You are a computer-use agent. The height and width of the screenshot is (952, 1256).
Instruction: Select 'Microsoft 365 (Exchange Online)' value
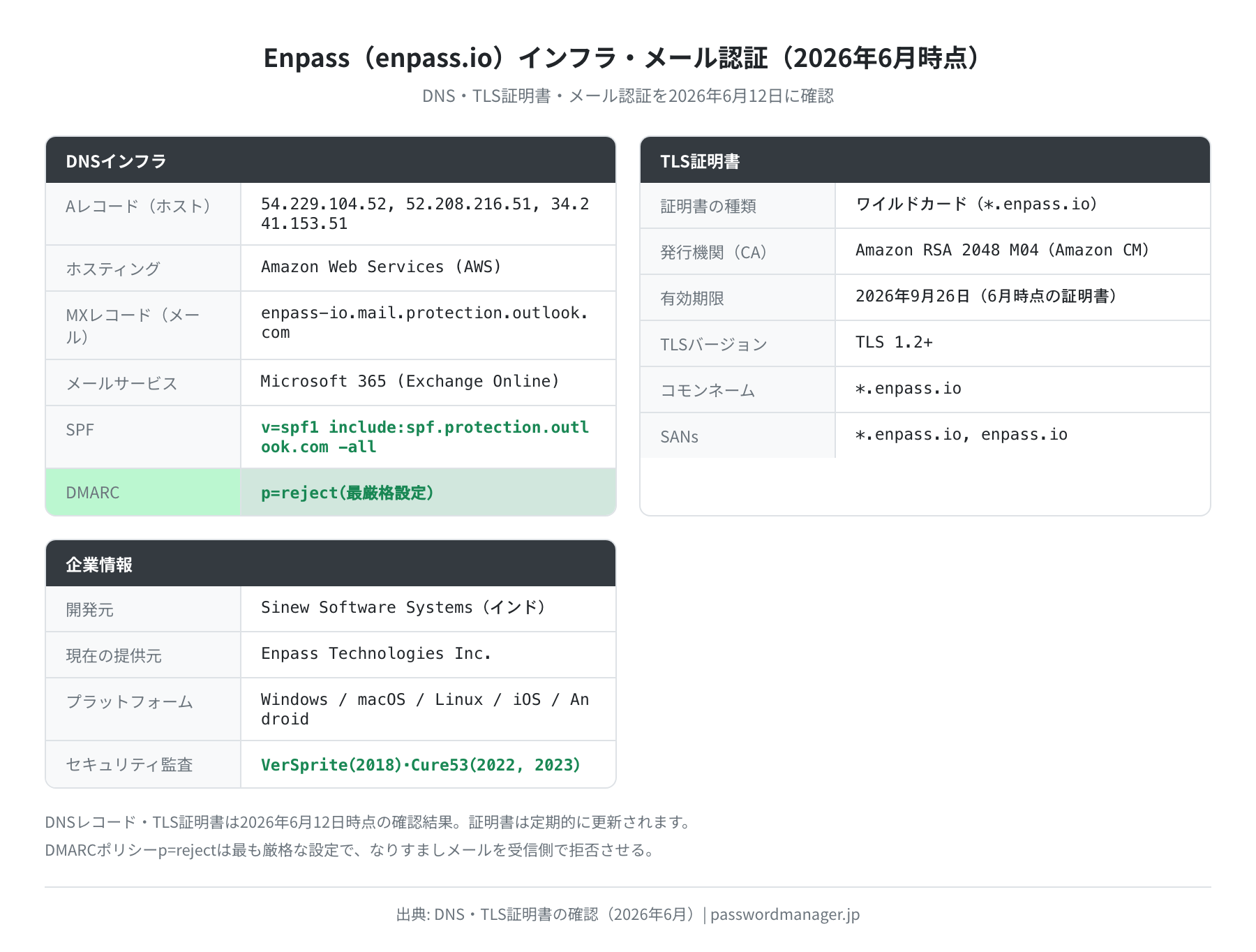click(410, 381)
